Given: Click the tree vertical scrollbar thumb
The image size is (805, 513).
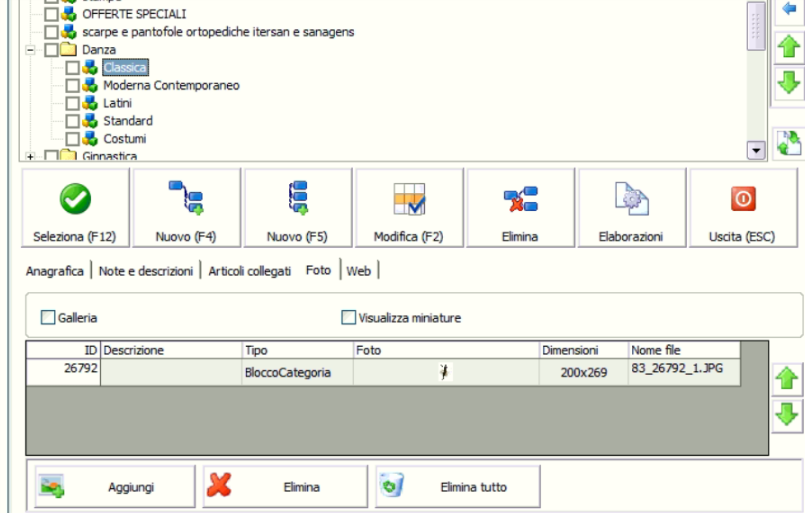Looking at the screenshot, I should pos(756,26).
